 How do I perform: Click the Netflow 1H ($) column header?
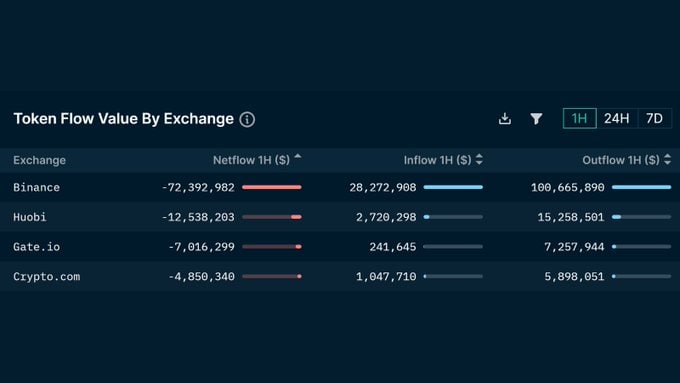click(x=251, y=160)
